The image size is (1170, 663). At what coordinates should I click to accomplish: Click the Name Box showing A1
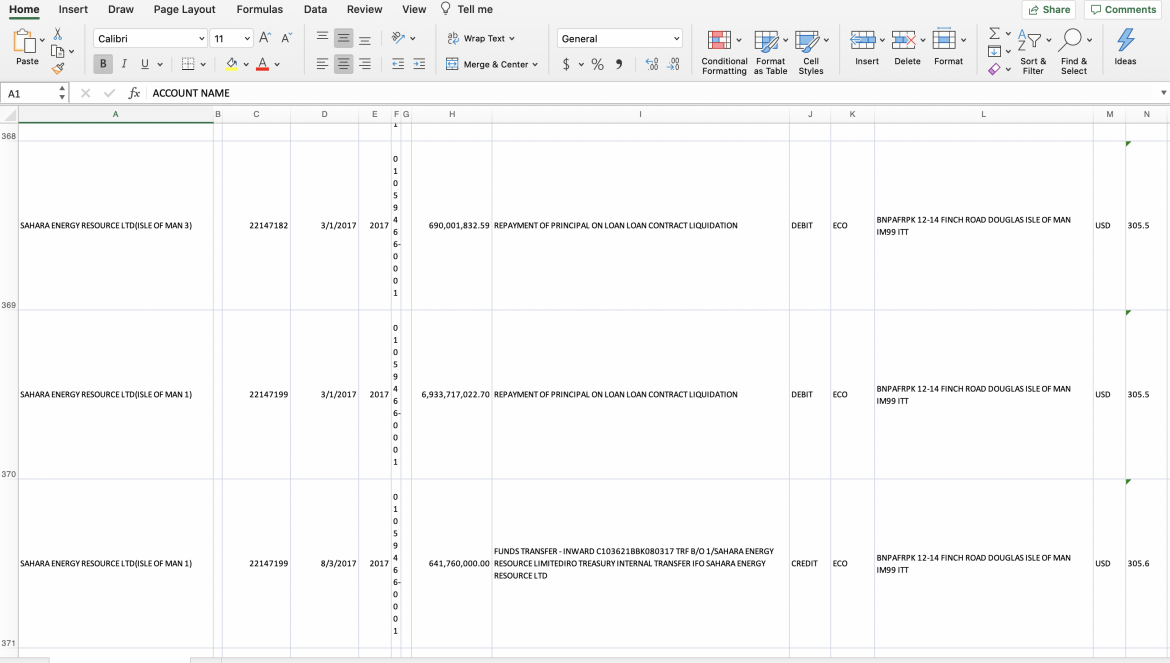[30, 93]
